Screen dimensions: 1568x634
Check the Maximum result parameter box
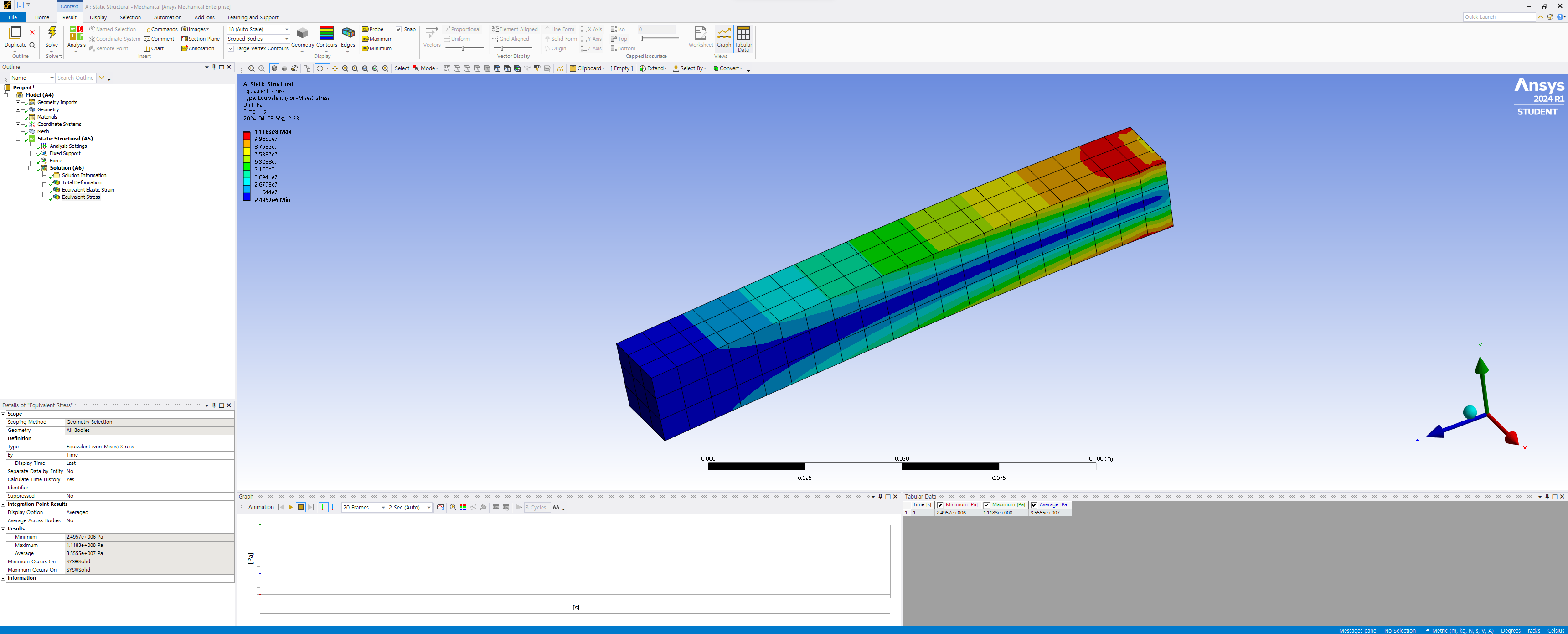tap(10, 546)
